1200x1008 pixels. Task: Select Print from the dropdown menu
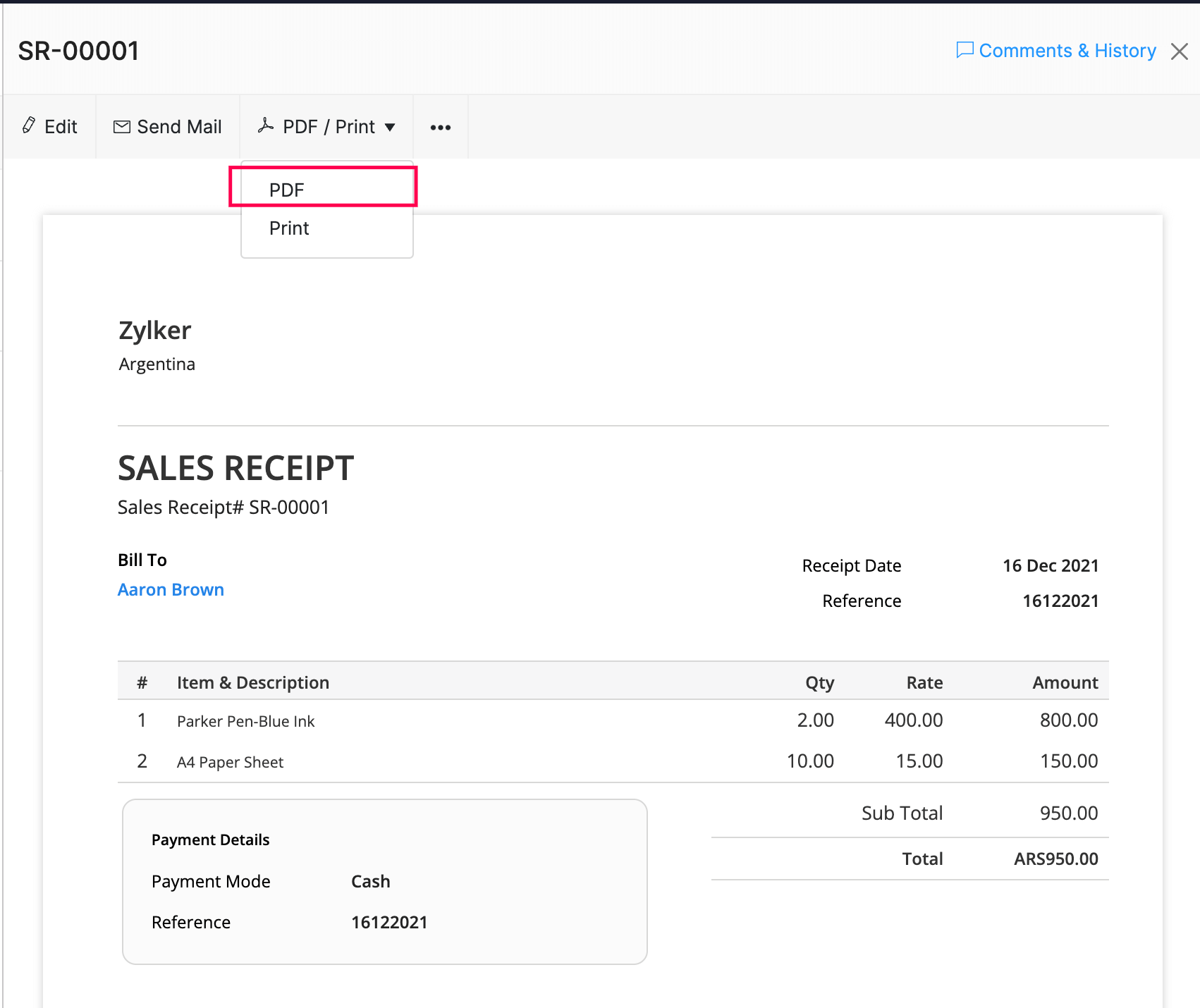pos(288,228)
